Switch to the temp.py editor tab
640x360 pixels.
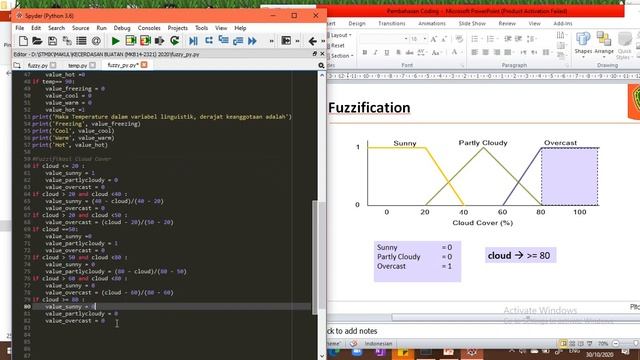click(x=78, y=65)
